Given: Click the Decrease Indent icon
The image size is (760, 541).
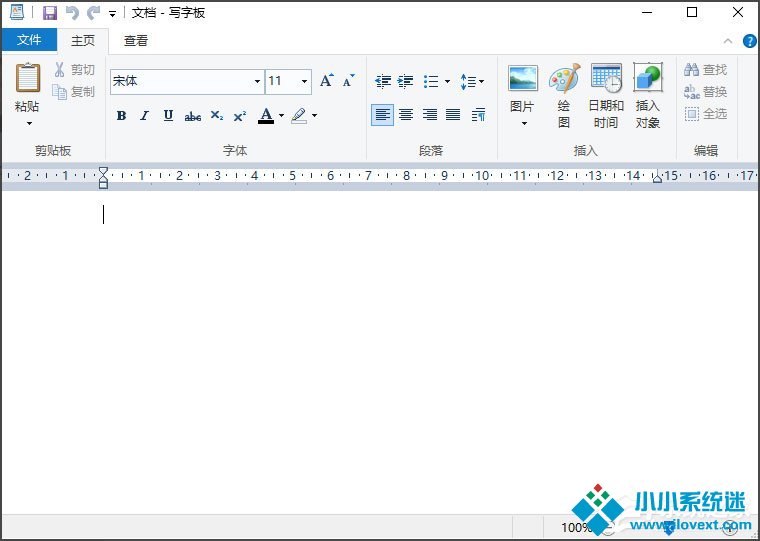Looking at the screenshot, I should [x=383, y=81].
